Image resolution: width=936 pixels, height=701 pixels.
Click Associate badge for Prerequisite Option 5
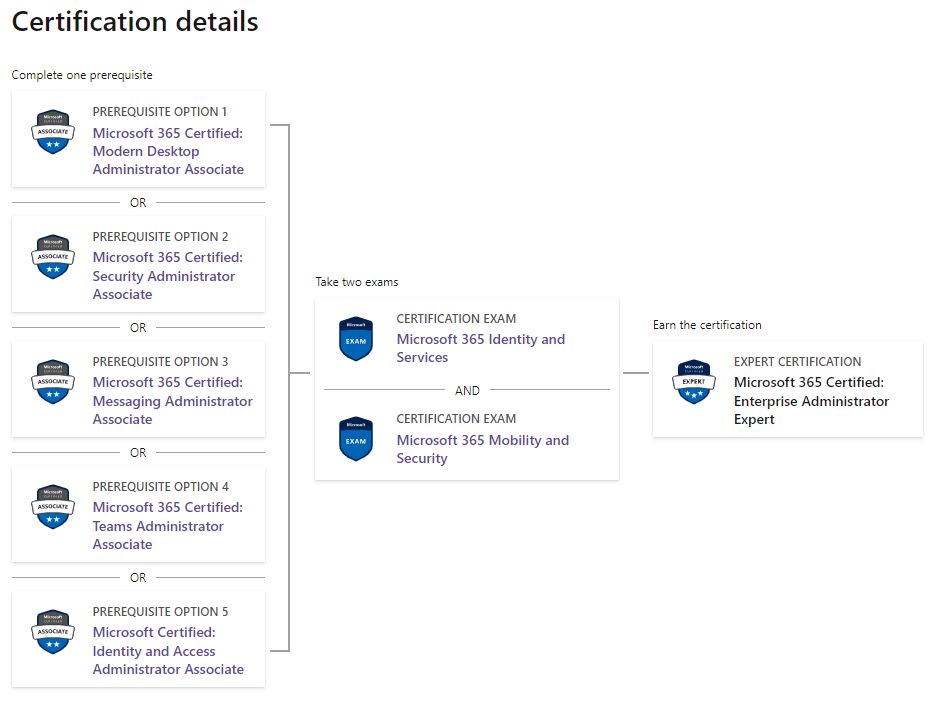click(53, 632)
